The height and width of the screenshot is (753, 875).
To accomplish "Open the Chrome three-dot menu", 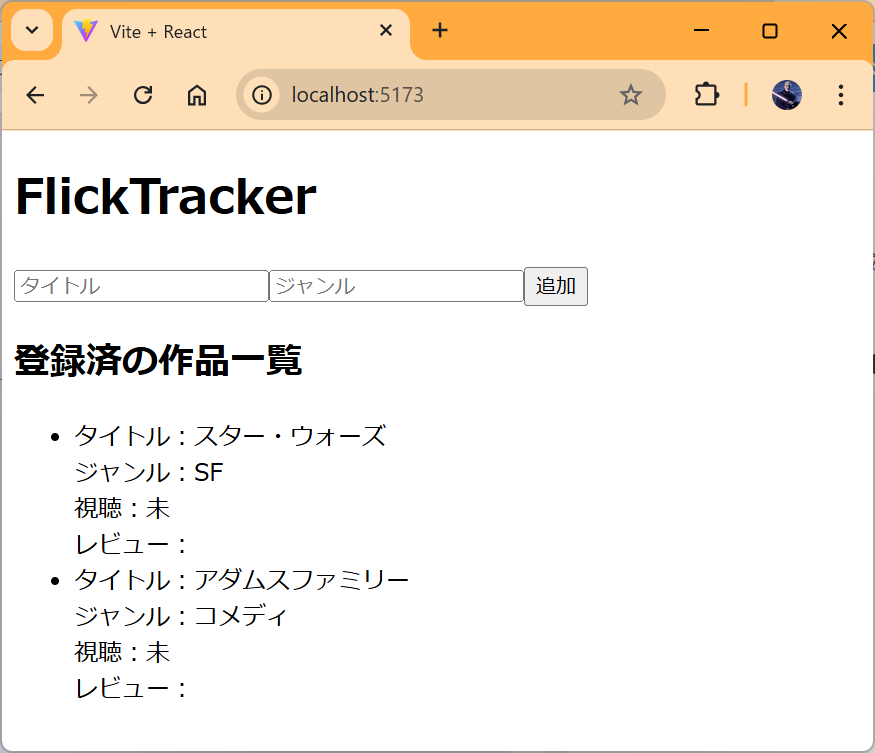I will coord(840,95).
